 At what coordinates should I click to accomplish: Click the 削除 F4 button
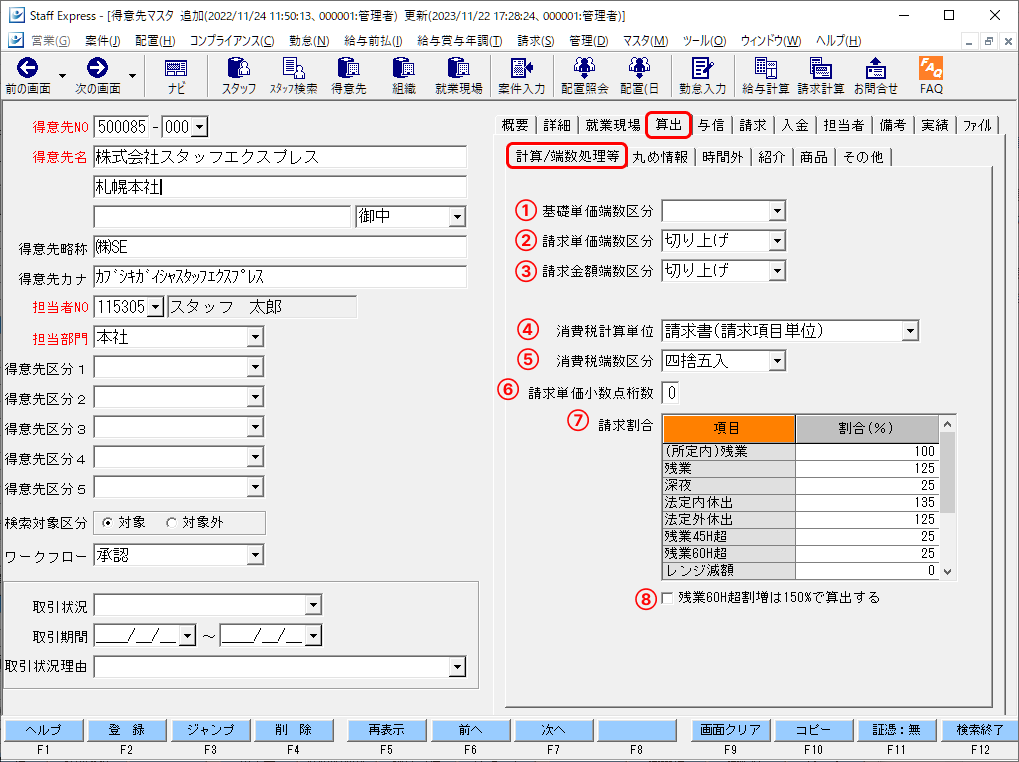pyautogui.click(x=293, y=730)
